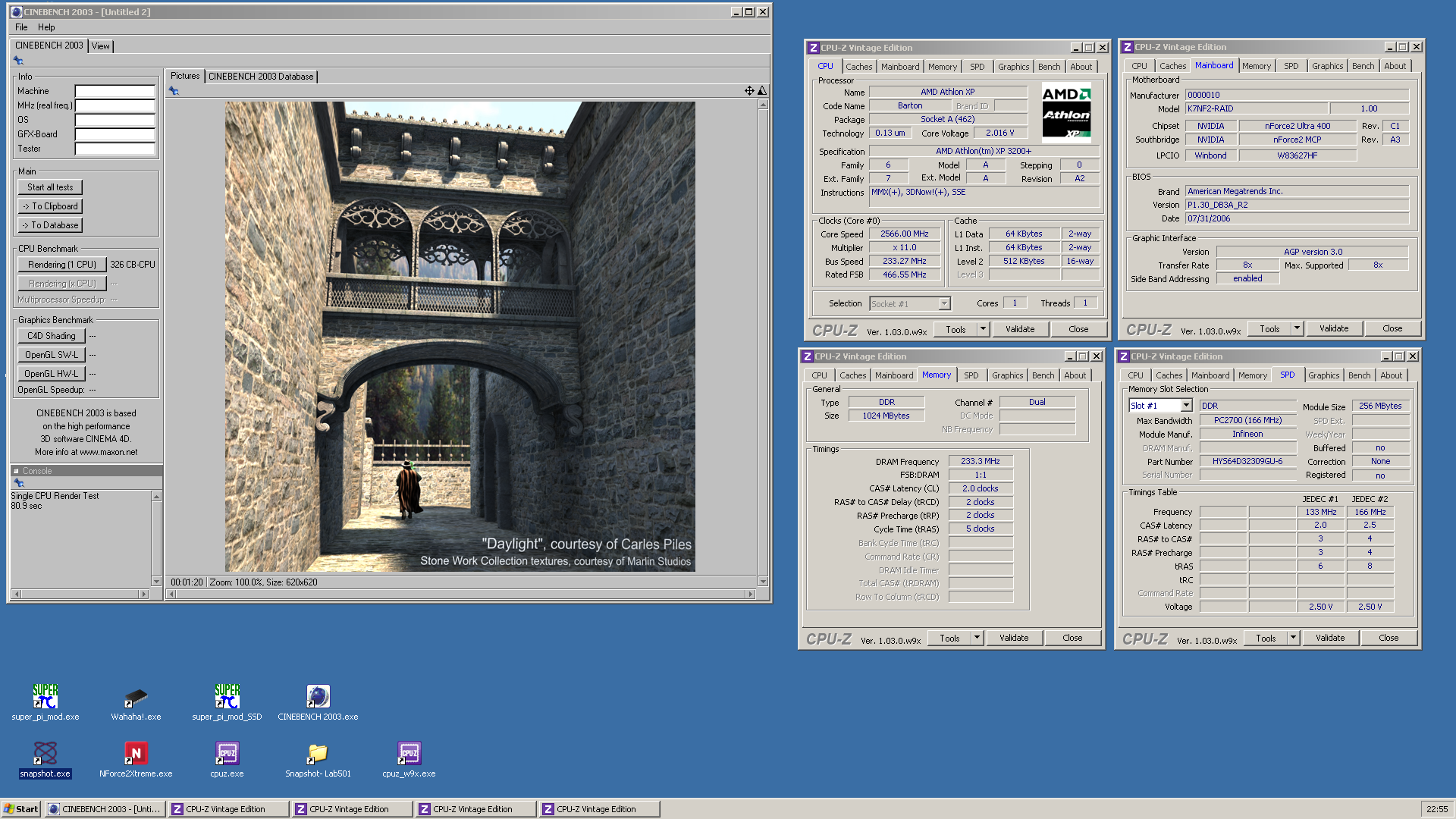Open NForce2Xtreme.exe desktop shortcut

[x=136, y=759]
